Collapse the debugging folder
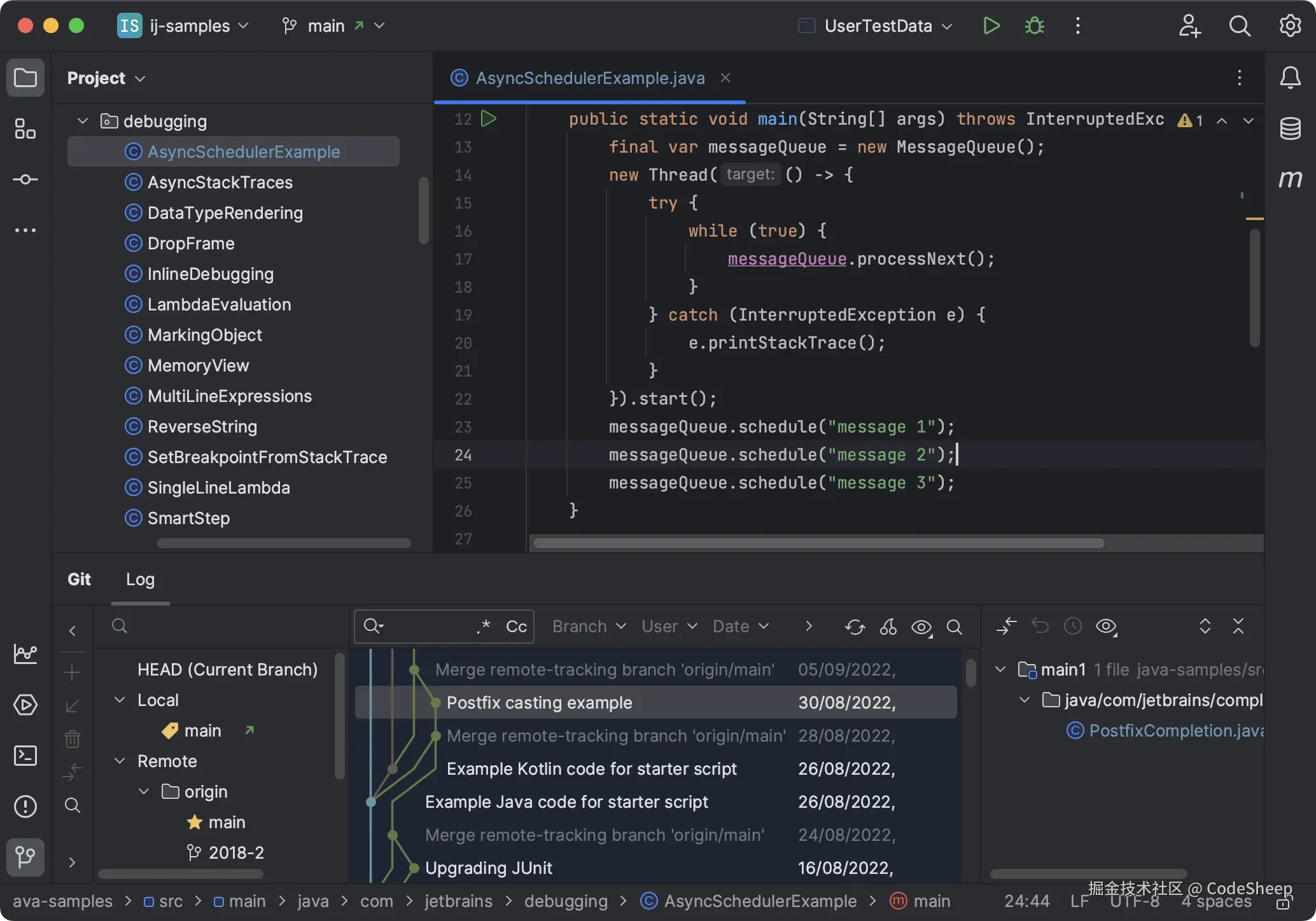Viewport: 1316px width, 921px height. pyautogui.click(x=82, y=121)
